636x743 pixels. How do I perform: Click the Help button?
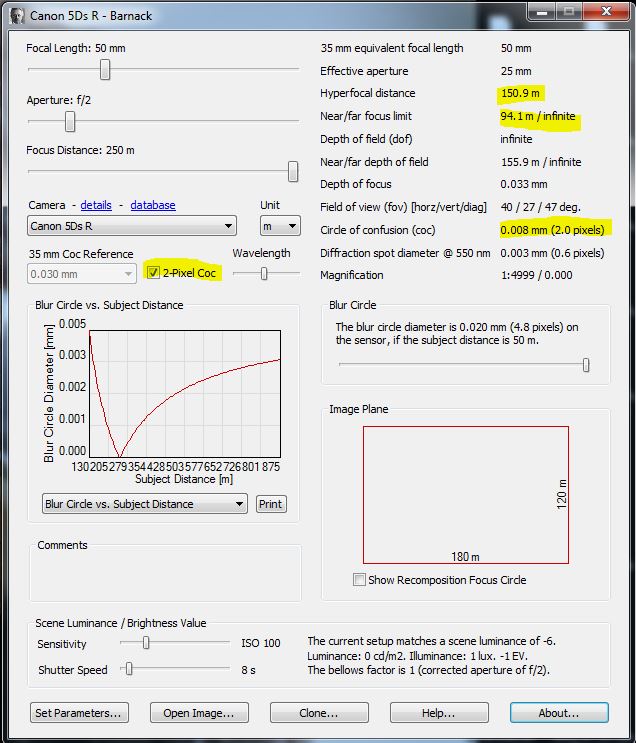439,713
